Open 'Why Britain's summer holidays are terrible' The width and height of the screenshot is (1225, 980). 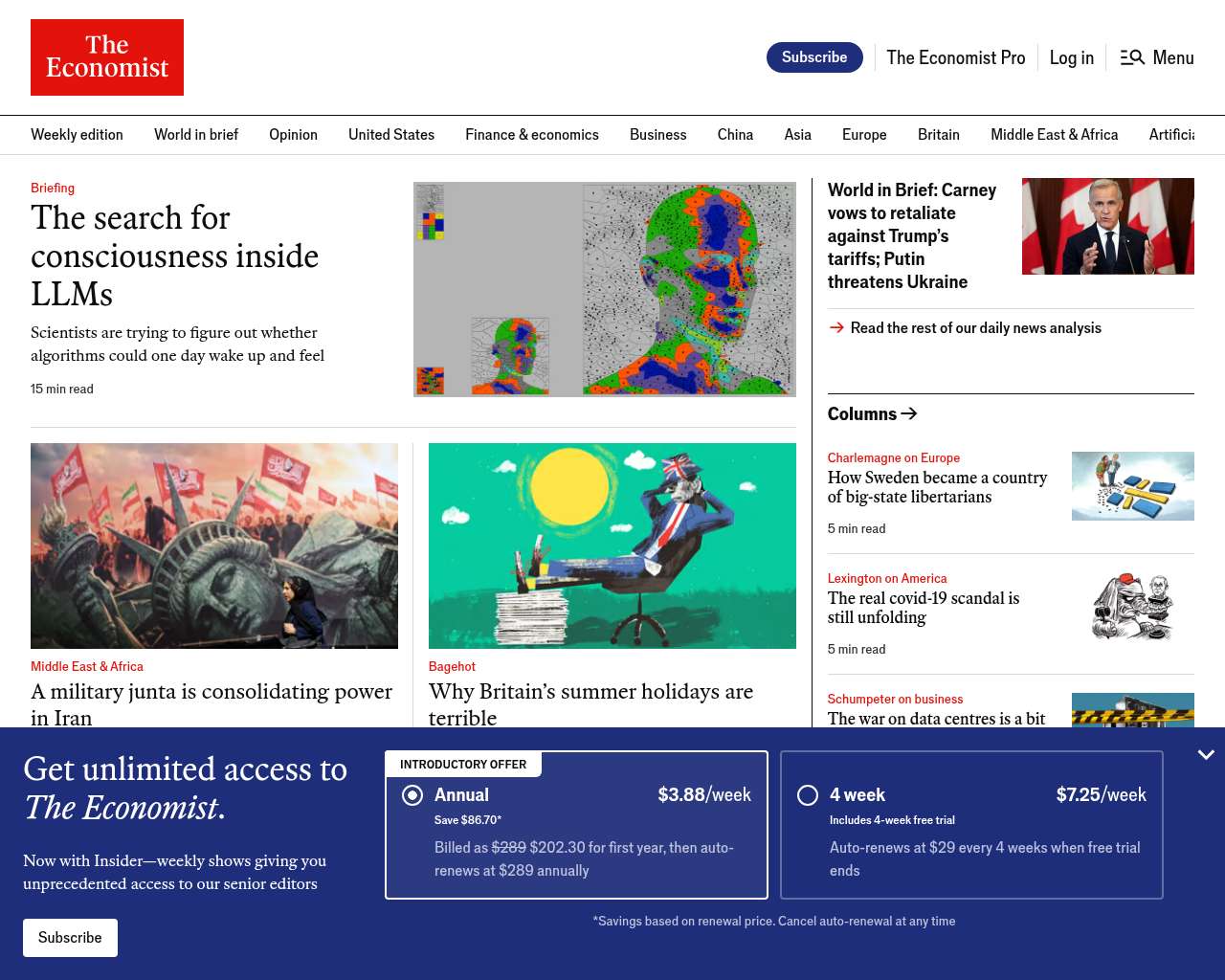(x=590, y=703)
